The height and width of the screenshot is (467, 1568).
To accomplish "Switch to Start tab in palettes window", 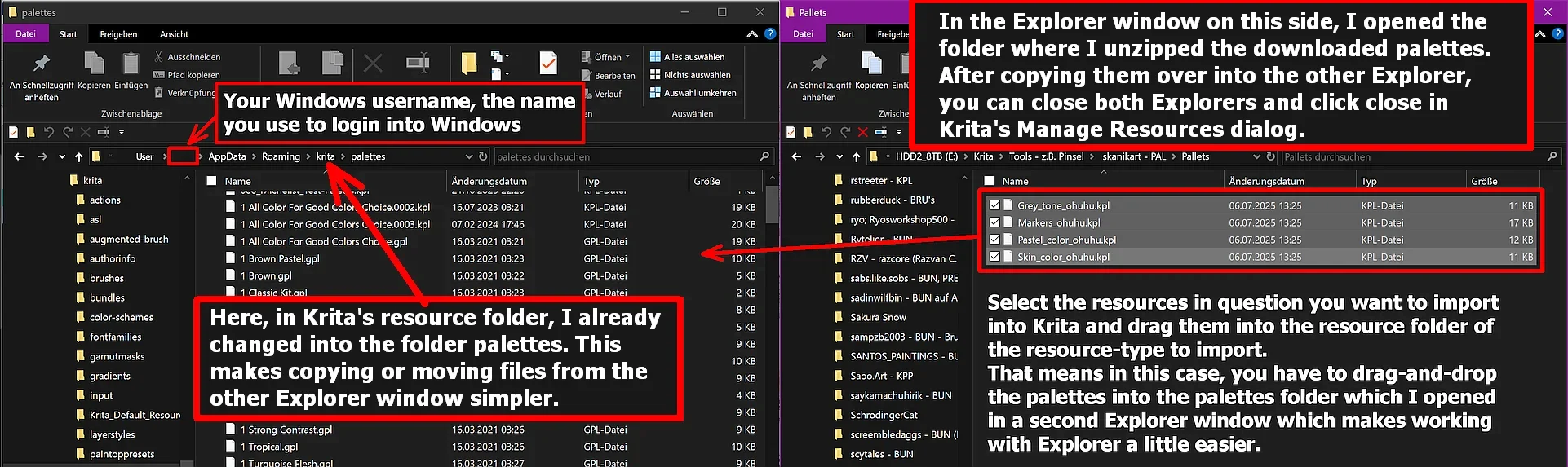I will pyautogui.click(x=69, y=34).
